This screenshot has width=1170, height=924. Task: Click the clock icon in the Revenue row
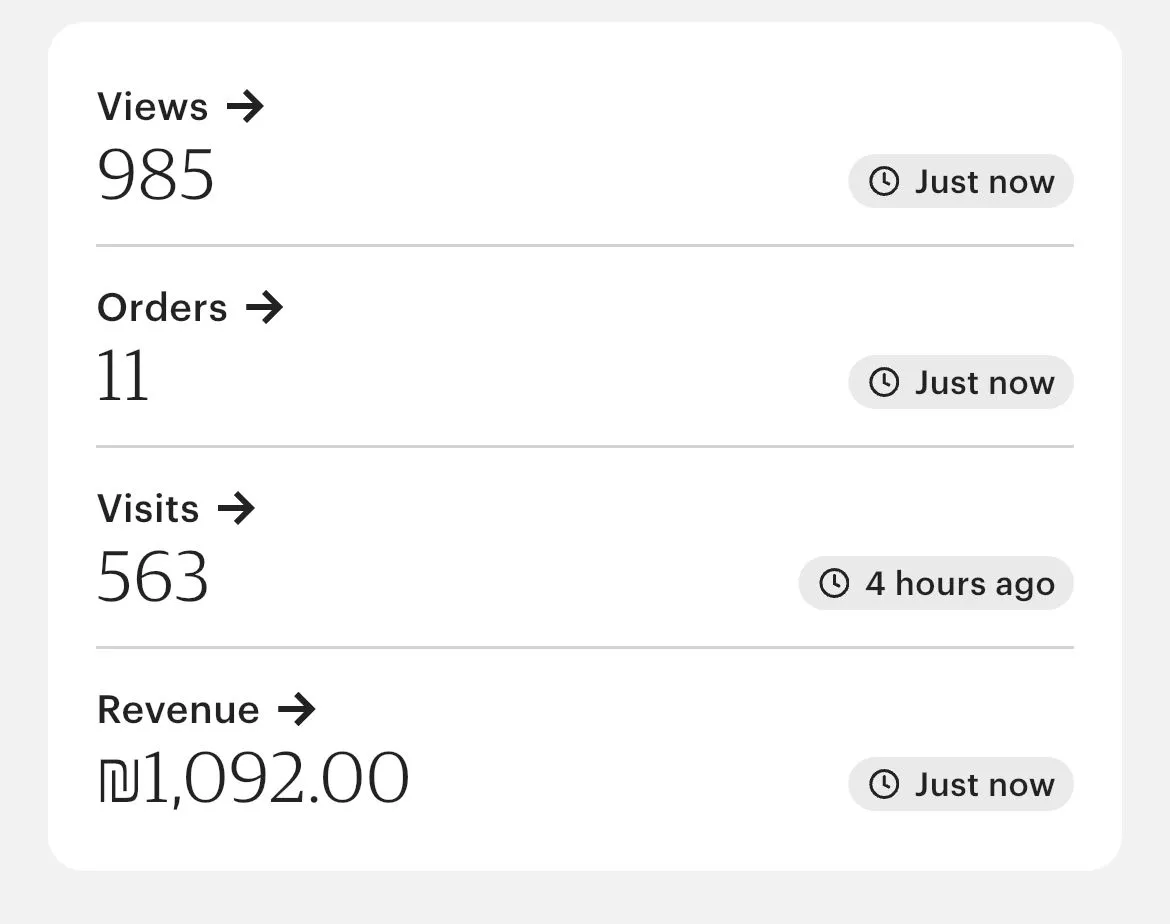point(884,784)
